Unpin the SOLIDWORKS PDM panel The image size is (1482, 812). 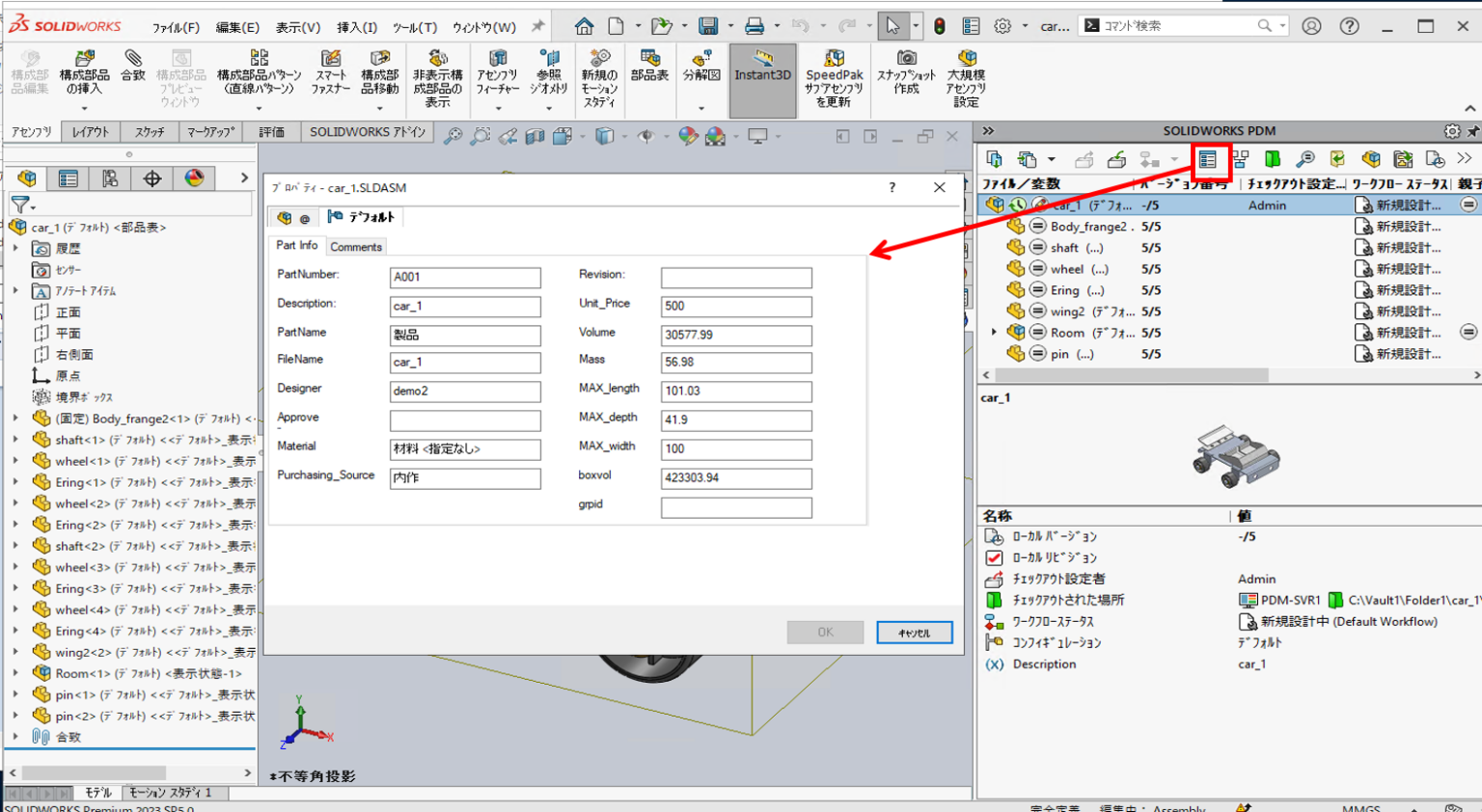click(1473, 130)
